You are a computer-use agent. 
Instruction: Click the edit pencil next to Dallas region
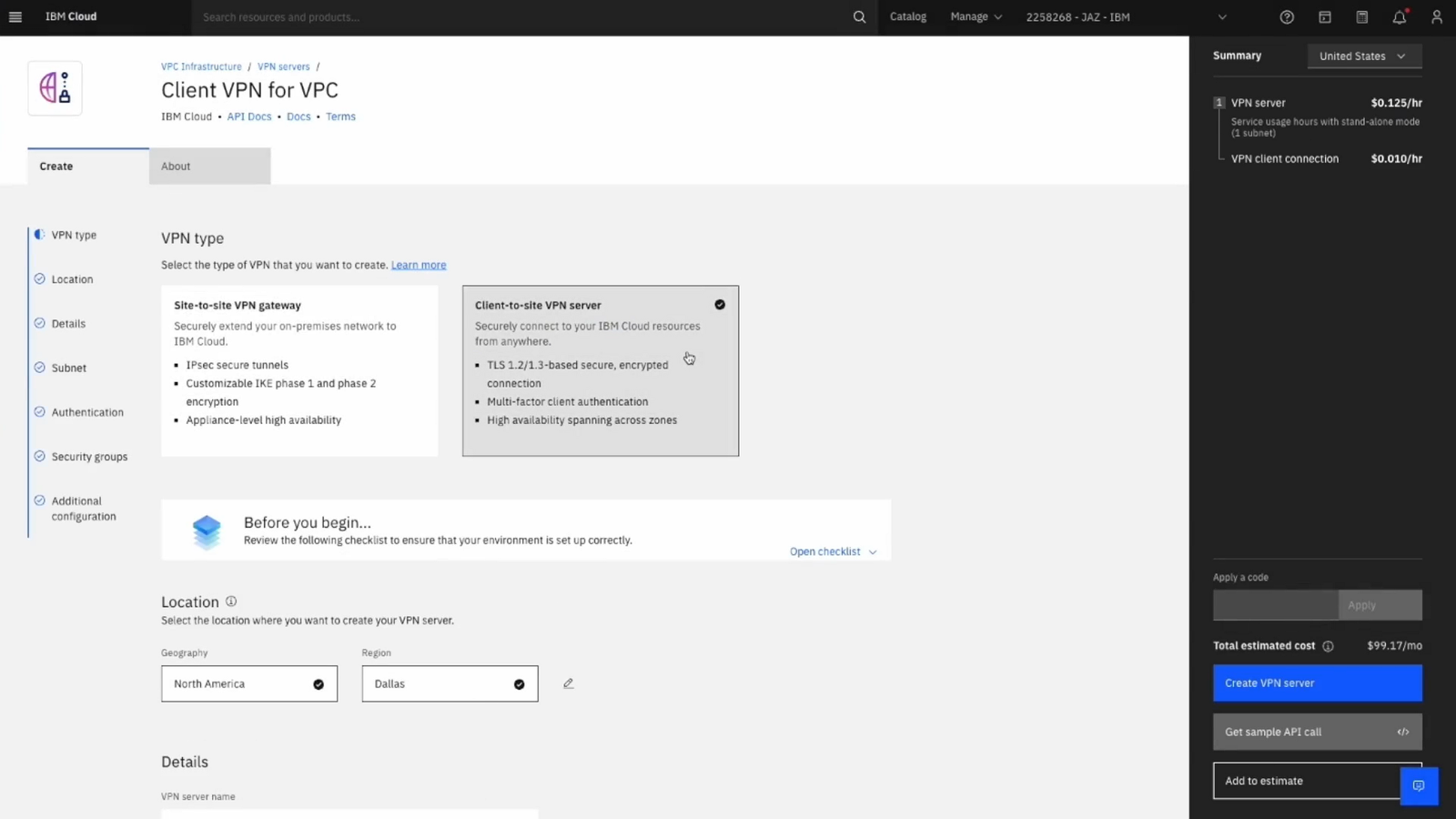pos(568,683)
